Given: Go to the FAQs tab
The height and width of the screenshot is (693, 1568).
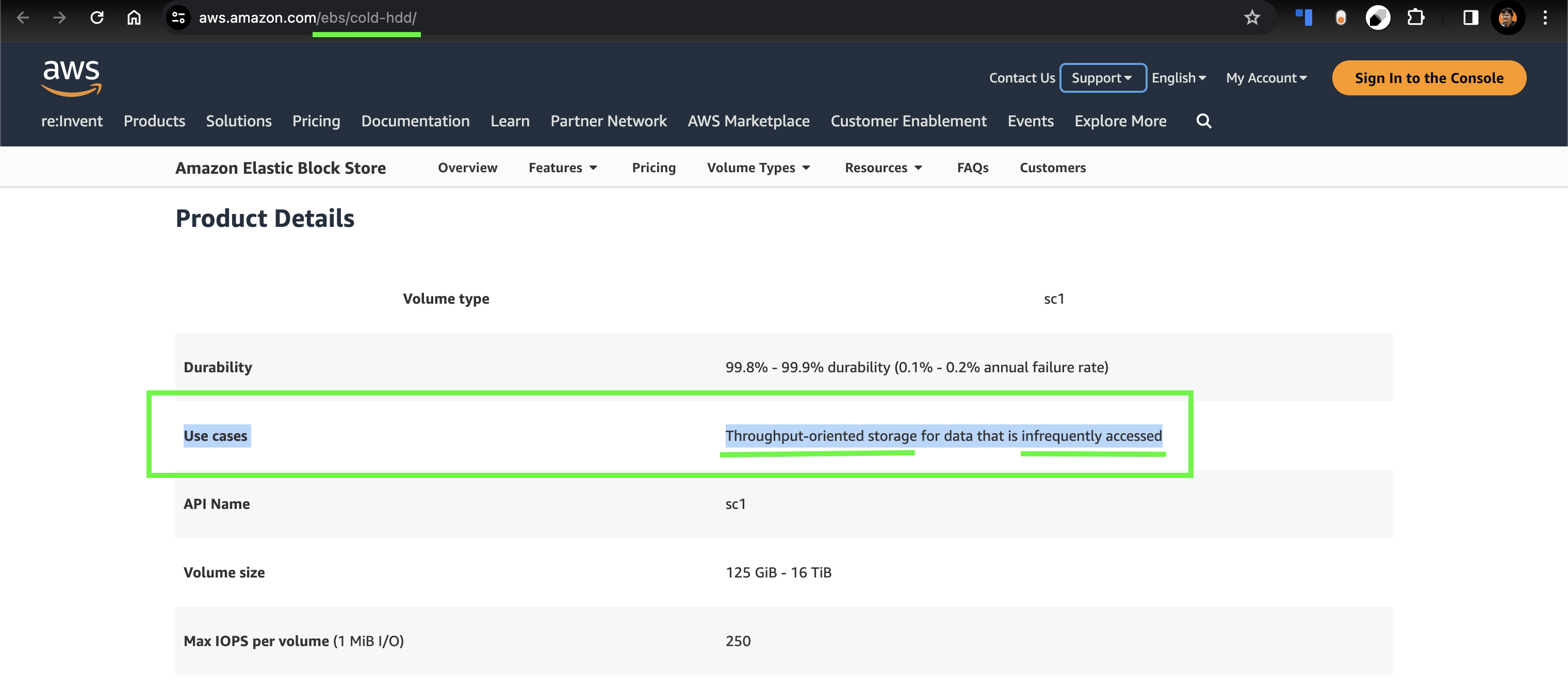Looking at the screenshot, I should [972, 167].
